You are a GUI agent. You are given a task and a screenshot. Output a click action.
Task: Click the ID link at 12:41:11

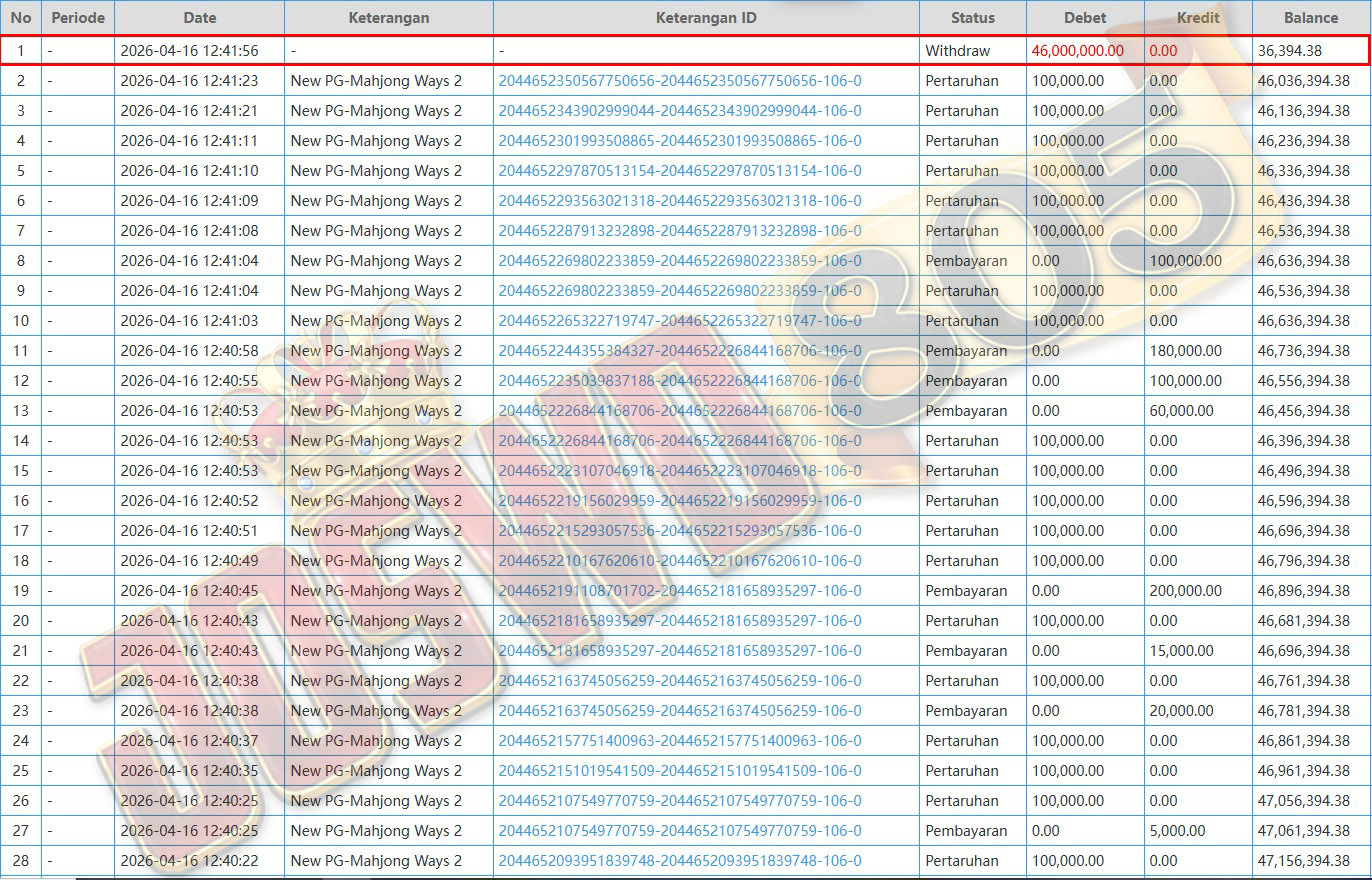(x=679, y=141)
